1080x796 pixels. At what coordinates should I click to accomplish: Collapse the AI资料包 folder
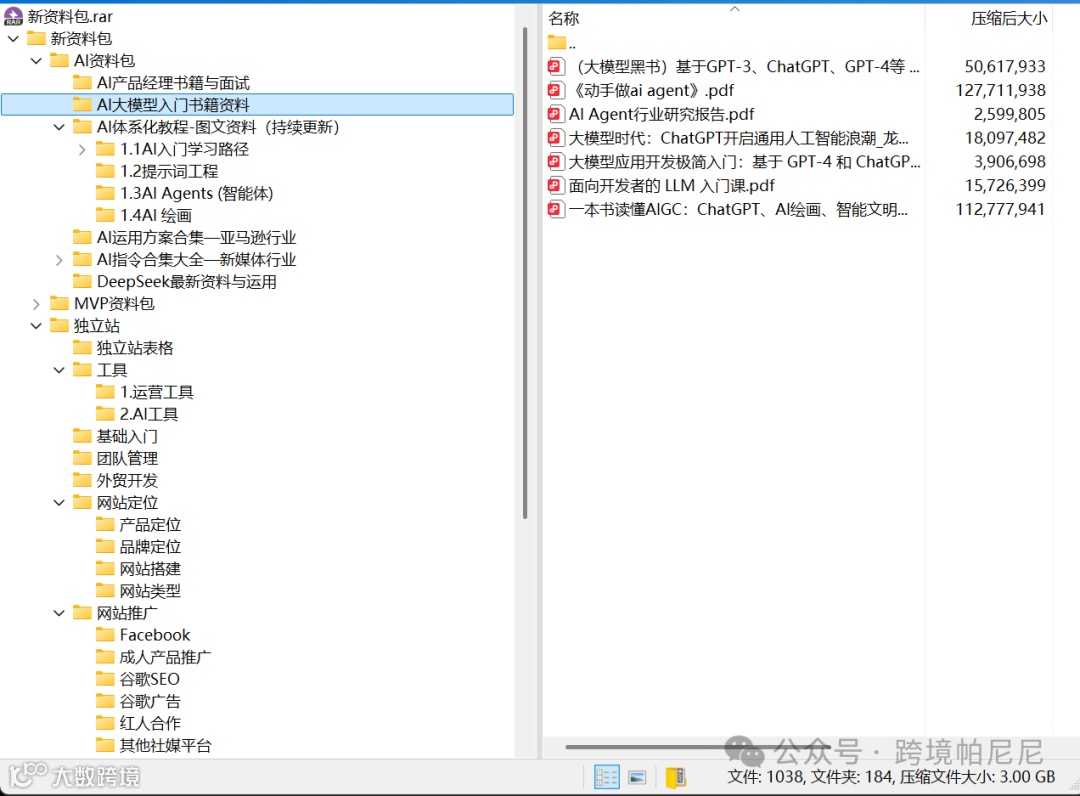tap(36, 61)
